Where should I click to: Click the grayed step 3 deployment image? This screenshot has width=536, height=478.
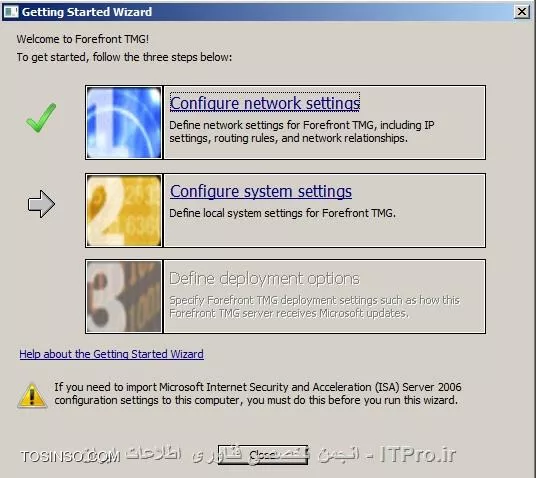point(124,296)
